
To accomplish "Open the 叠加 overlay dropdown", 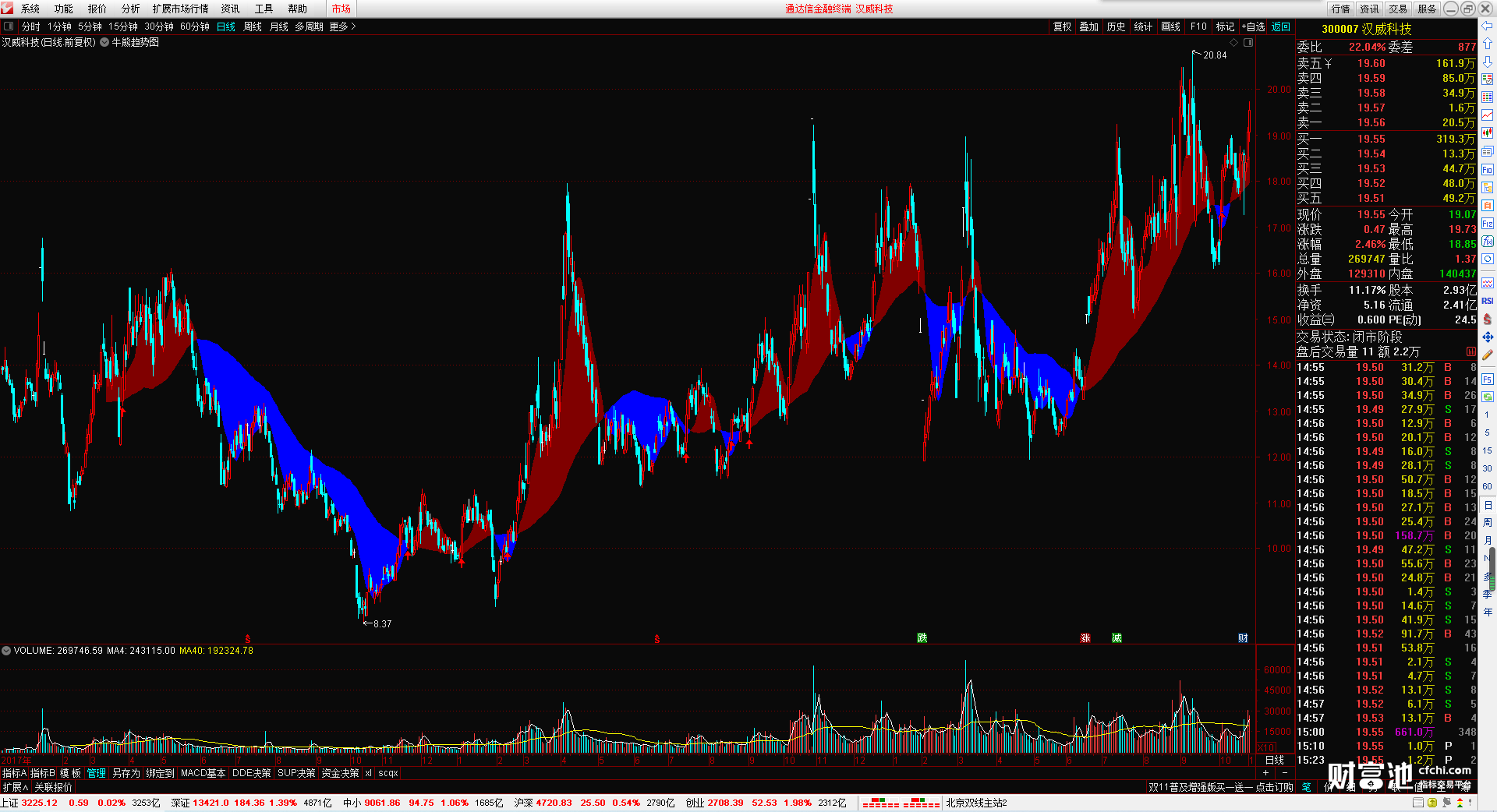I will (1088, 26).
